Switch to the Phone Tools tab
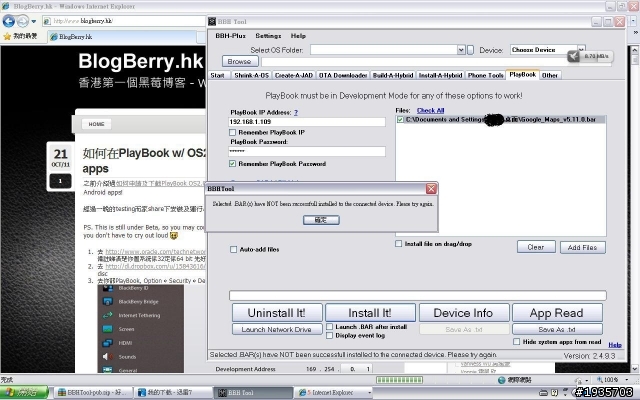The image size is (640, 400). 485,75
